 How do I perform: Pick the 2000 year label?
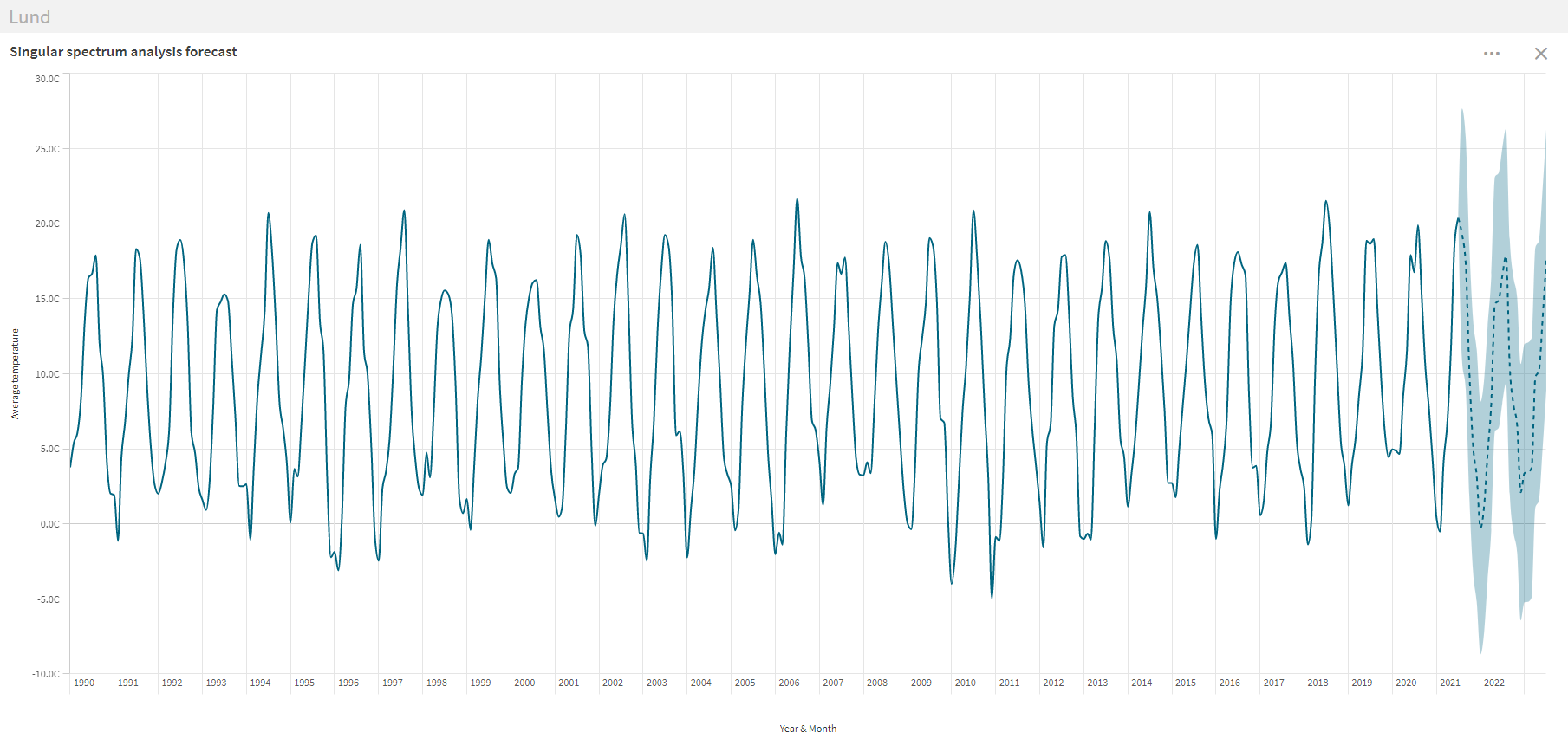pyautogui.click(x=524, y=683)
